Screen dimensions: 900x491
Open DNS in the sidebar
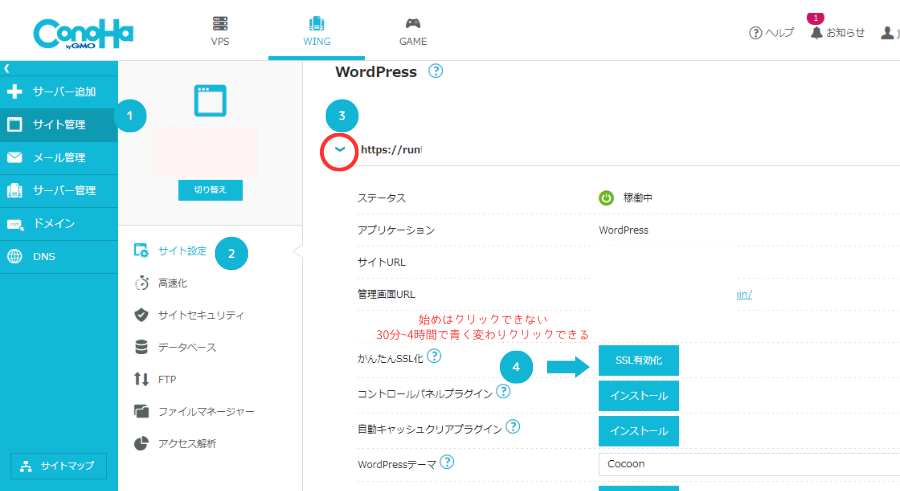click(59, 256)
